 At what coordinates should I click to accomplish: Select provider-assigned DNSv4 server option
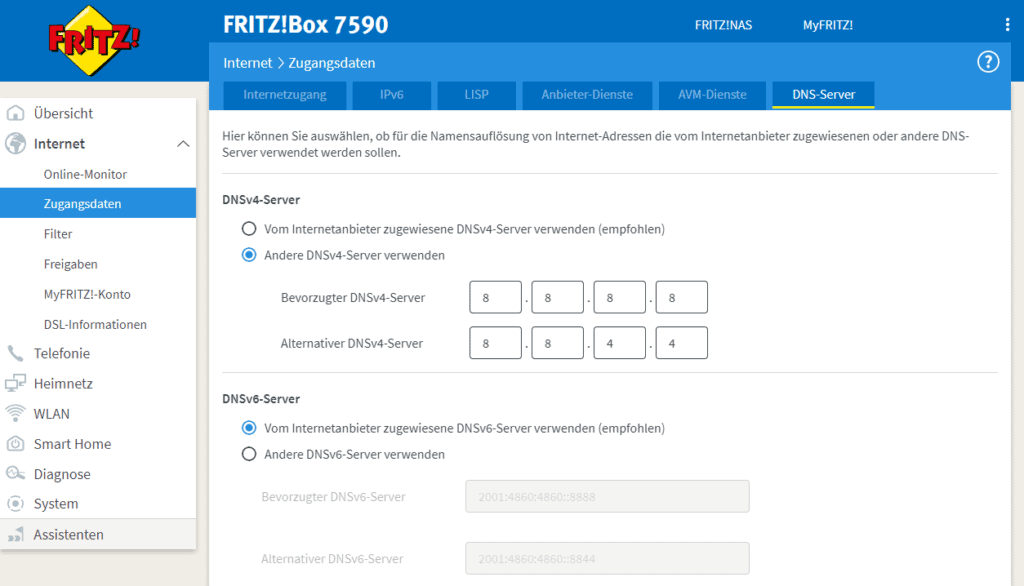pos(249,229)
